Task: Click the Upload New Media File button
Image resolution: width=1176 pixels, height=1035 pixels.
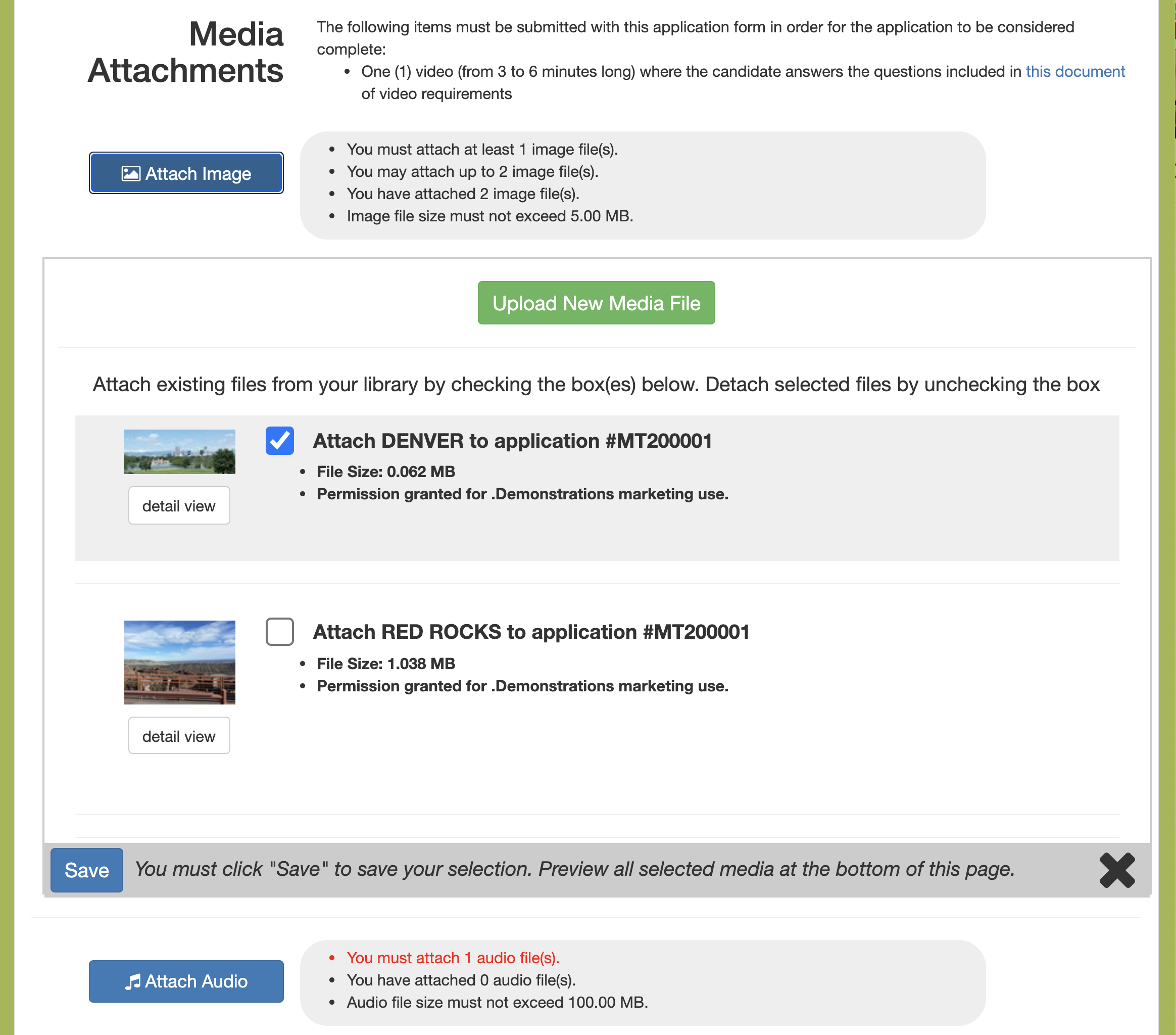Action: coord(596,303)
